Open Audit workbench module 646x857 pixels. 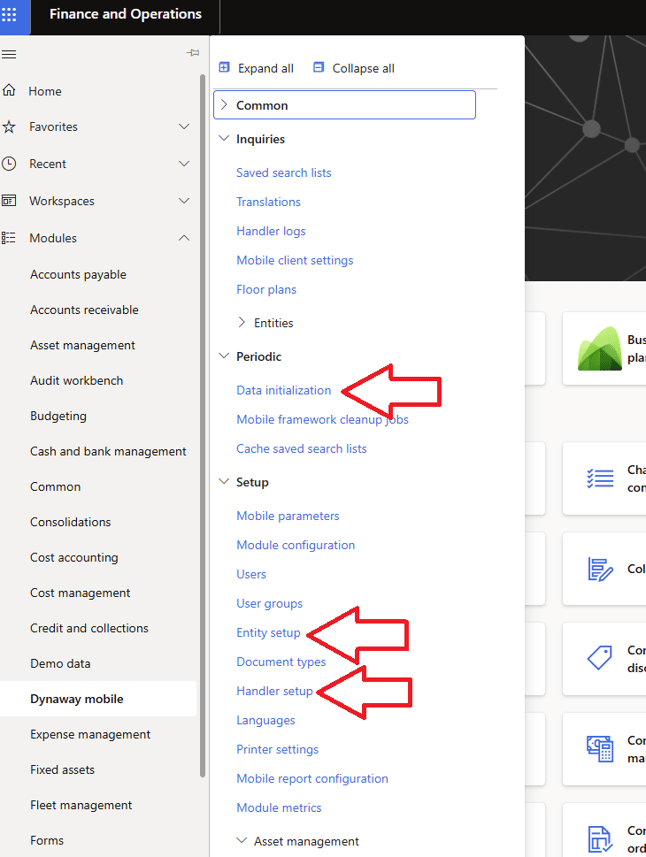77,380
